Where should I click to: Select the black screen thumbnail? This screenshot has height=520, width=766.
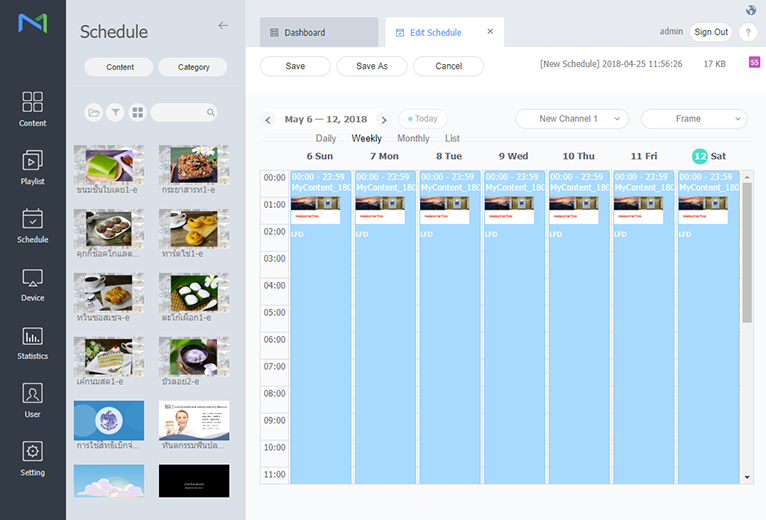point(194,481)
